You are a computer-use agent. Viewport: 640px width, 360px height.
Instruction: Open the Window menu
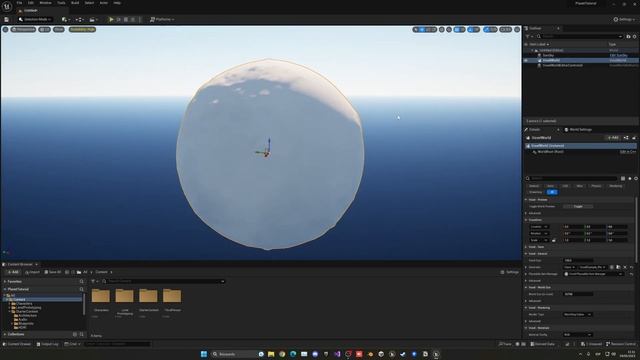pyautogui.click(x=45, y=3)
